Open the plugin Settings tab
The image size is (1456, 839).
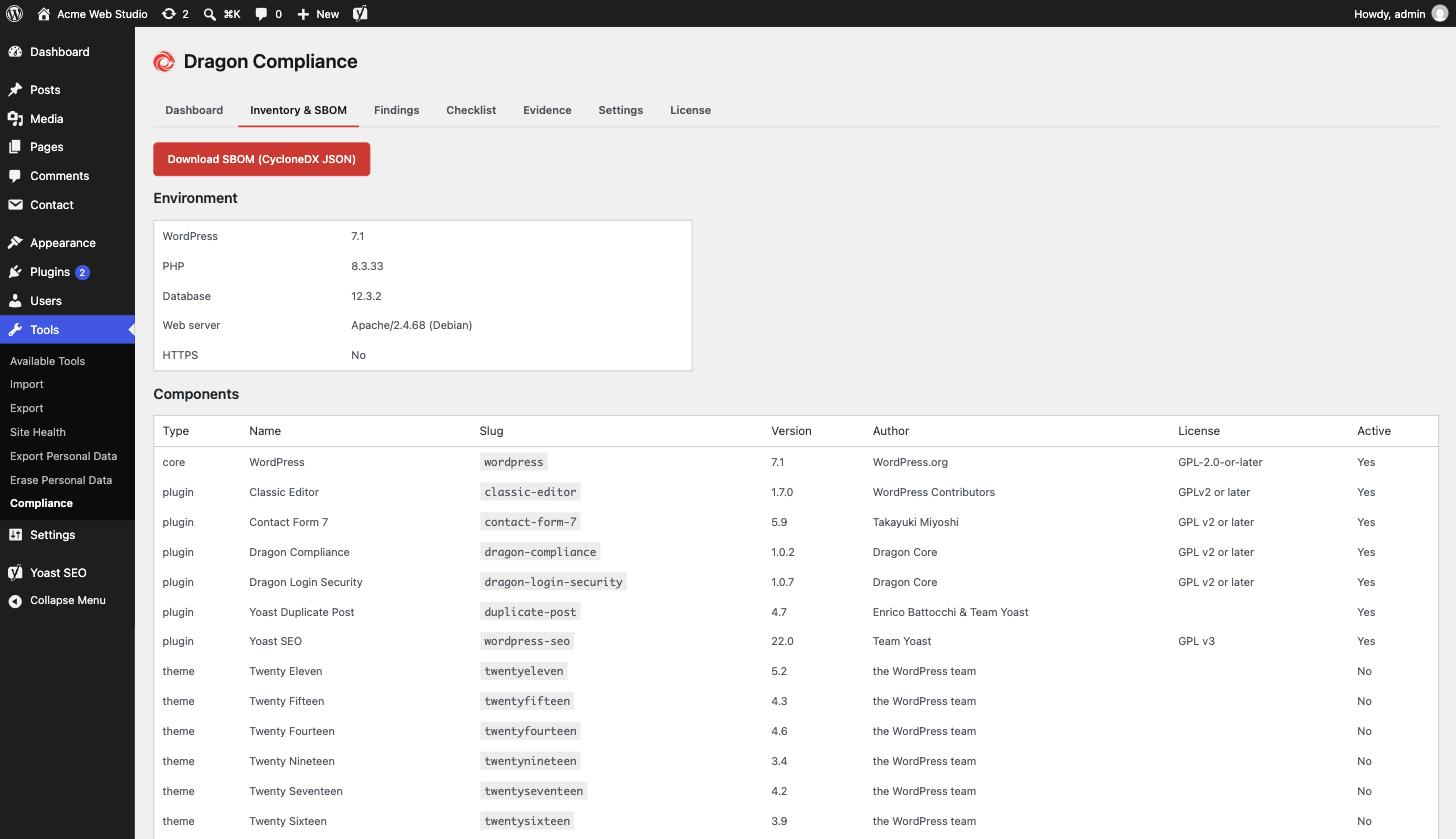[620, 110]
